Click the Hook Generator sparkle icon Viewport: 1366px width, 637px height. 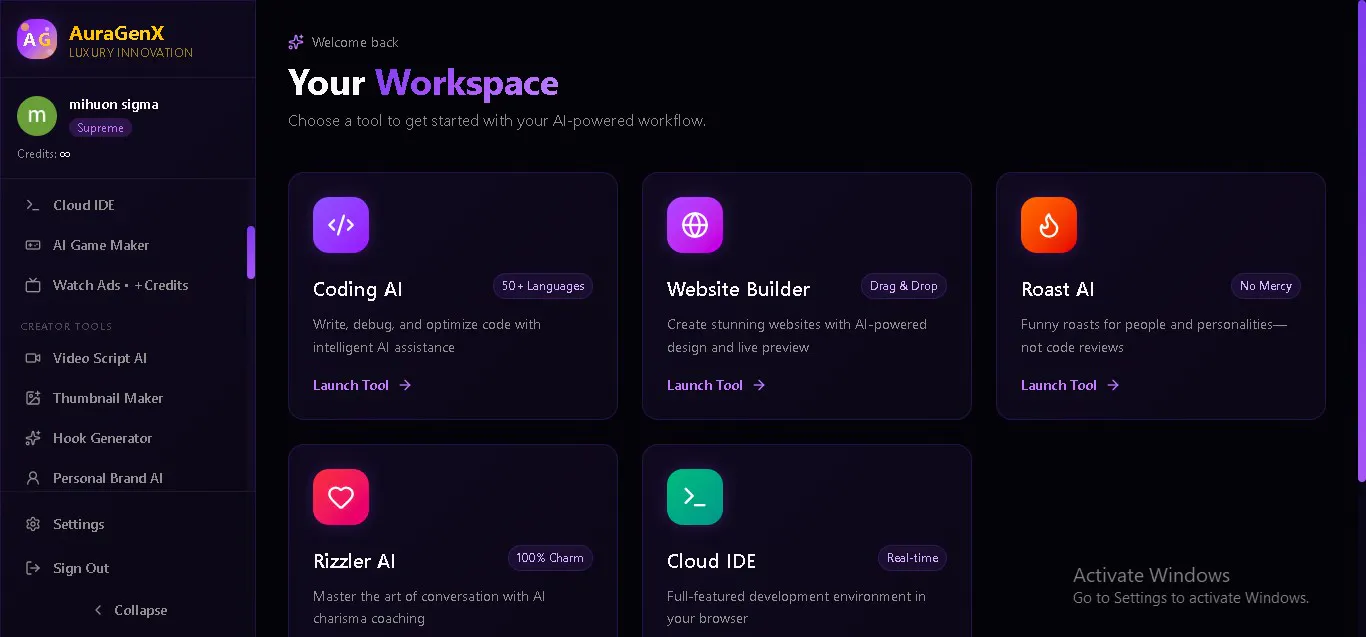33,438
